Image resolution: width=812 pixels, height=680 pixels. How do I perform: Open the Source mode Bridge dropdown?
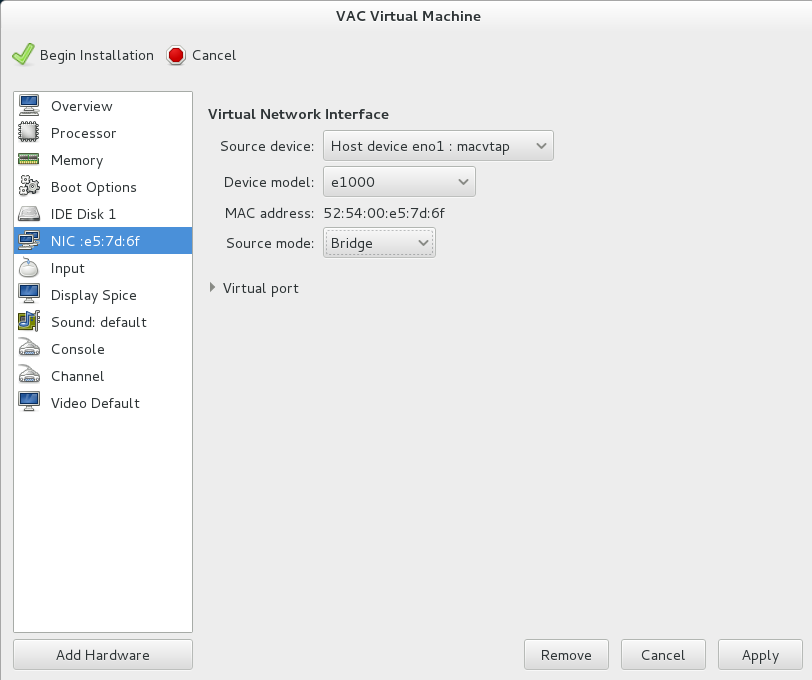[x=379, y=243]
